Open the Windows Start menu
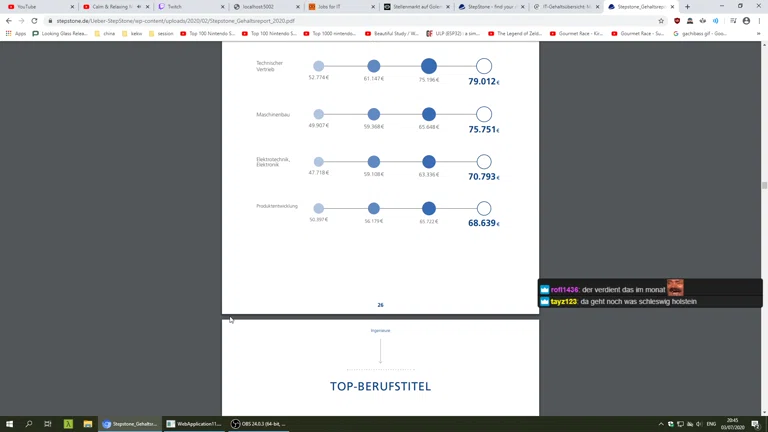The width and height of the screenshot is (768, 432). [9, 424]
